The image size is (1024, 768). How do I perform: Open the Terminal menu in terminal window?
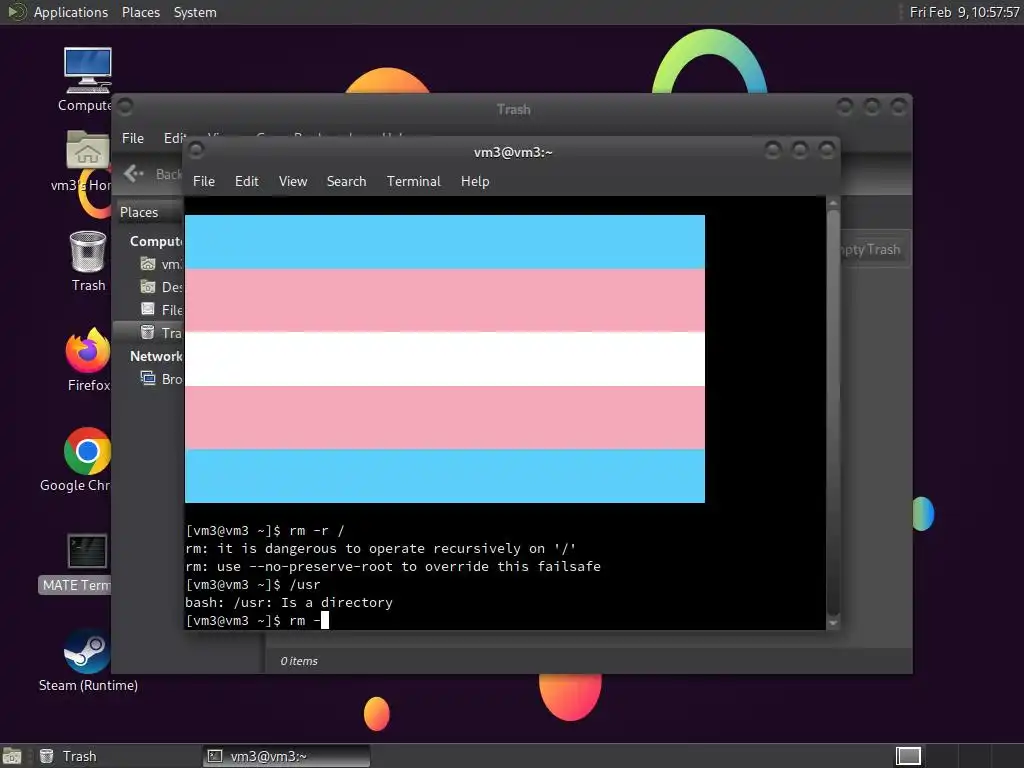413,181
